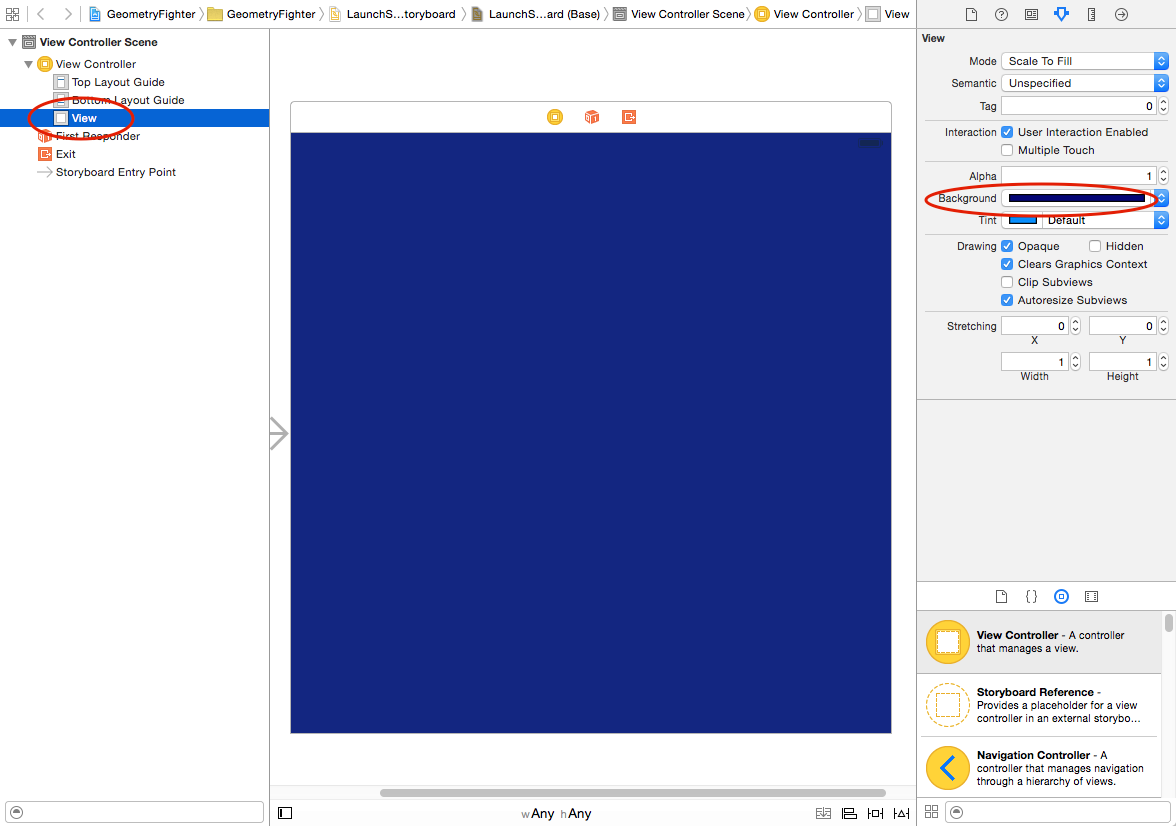Click the wAny hAny size class control
Screen dimensions: 1176x826
pos(556,813)
